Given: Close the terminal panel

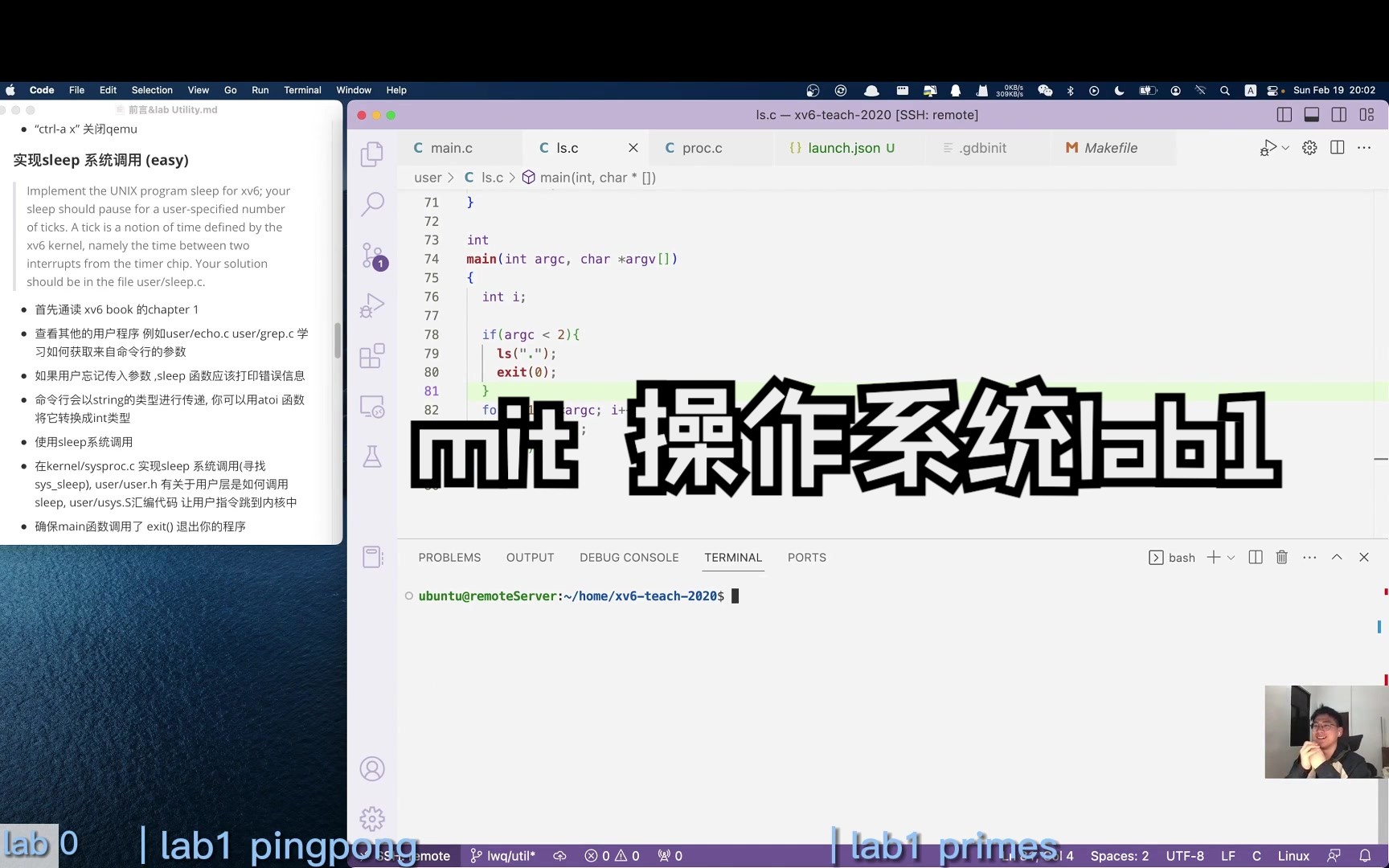Looking at the screenshot, I should (x=1364, y=558).
